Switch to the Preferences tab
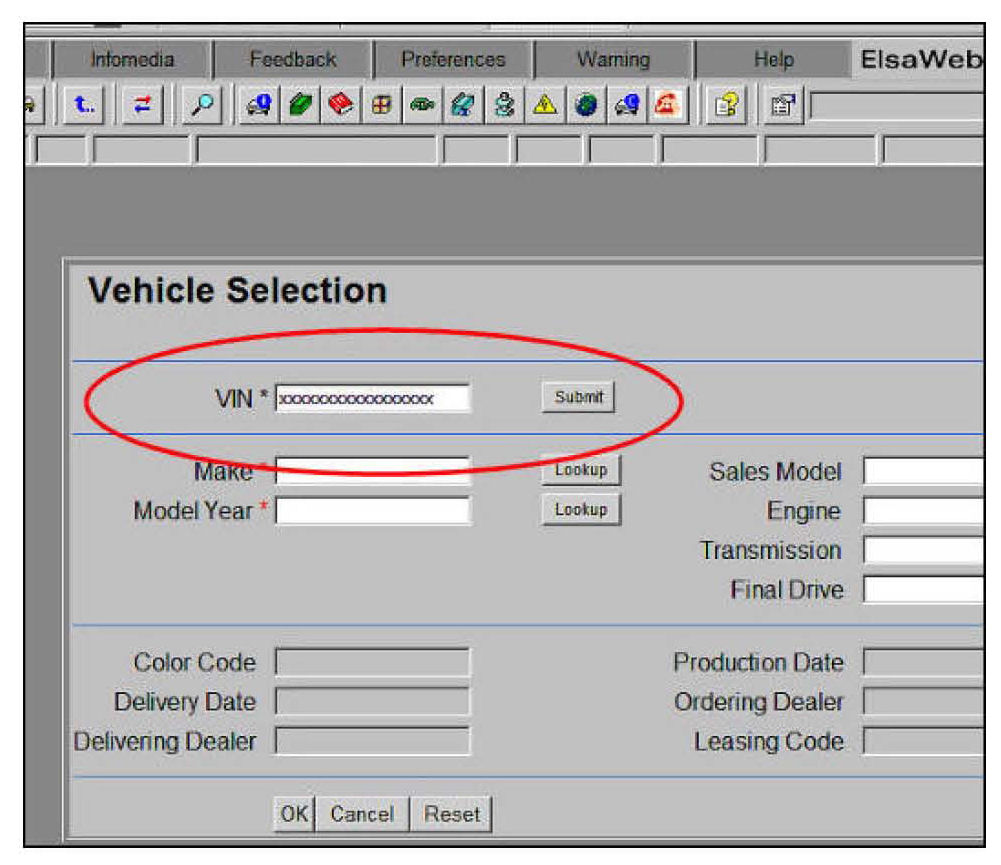This screenshot has width=1001, height=865. pos(453,60)
